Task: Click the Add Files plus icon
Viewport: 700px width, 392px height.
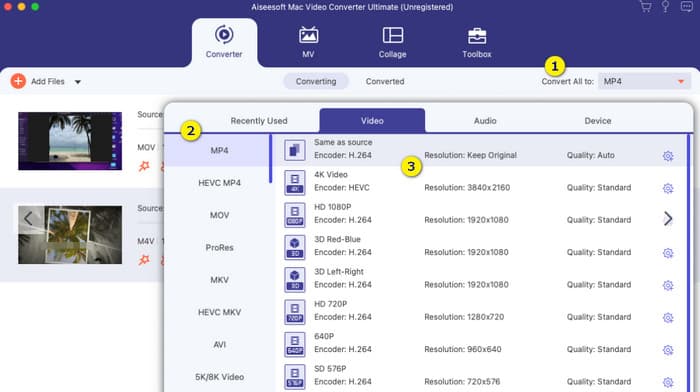Action: coord(18,81)
